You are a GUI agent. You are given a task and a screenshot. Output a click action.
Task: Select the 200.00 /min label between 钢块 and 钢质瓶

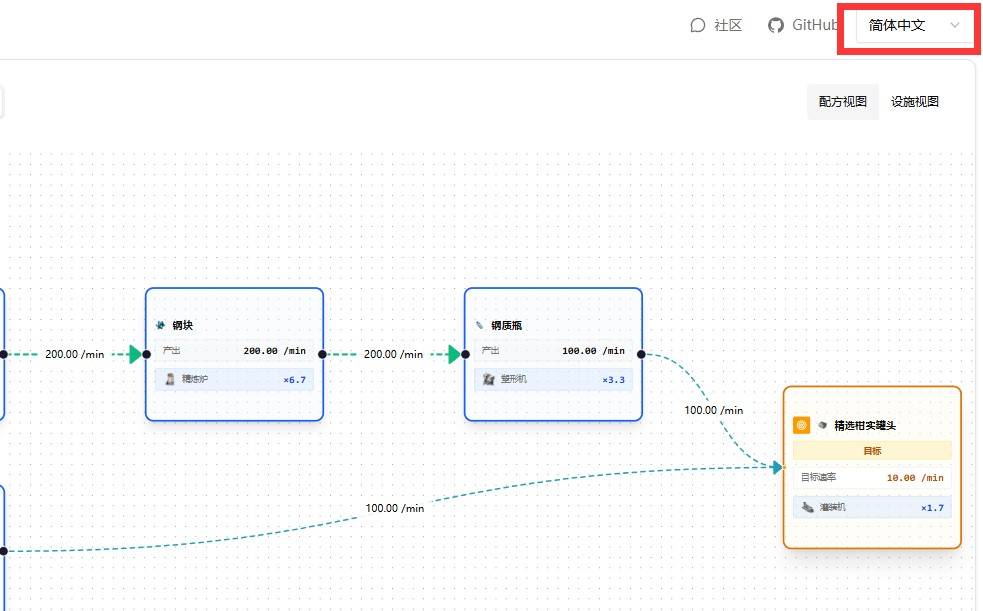click(393, 354)
